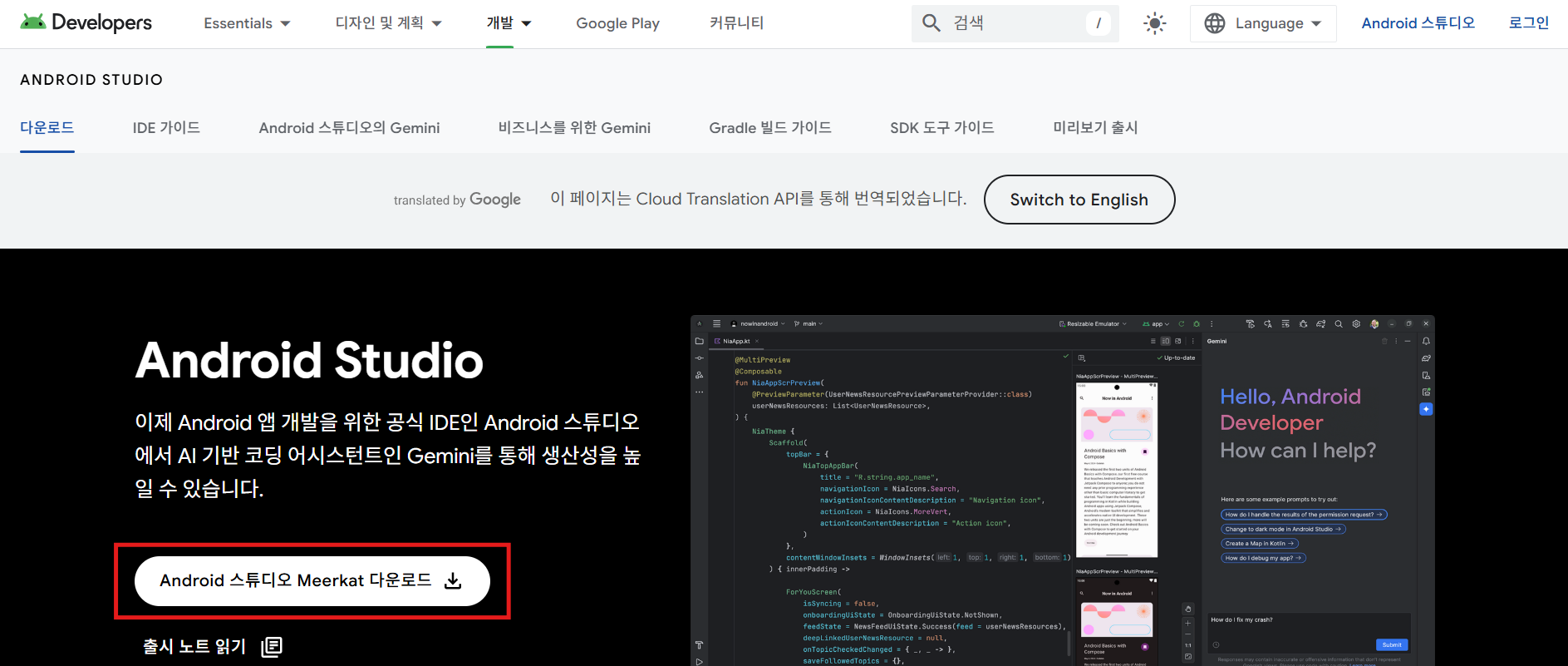Click the 로그인 sign-in link
The image size is (1568, 666).
pos(1529,23)
